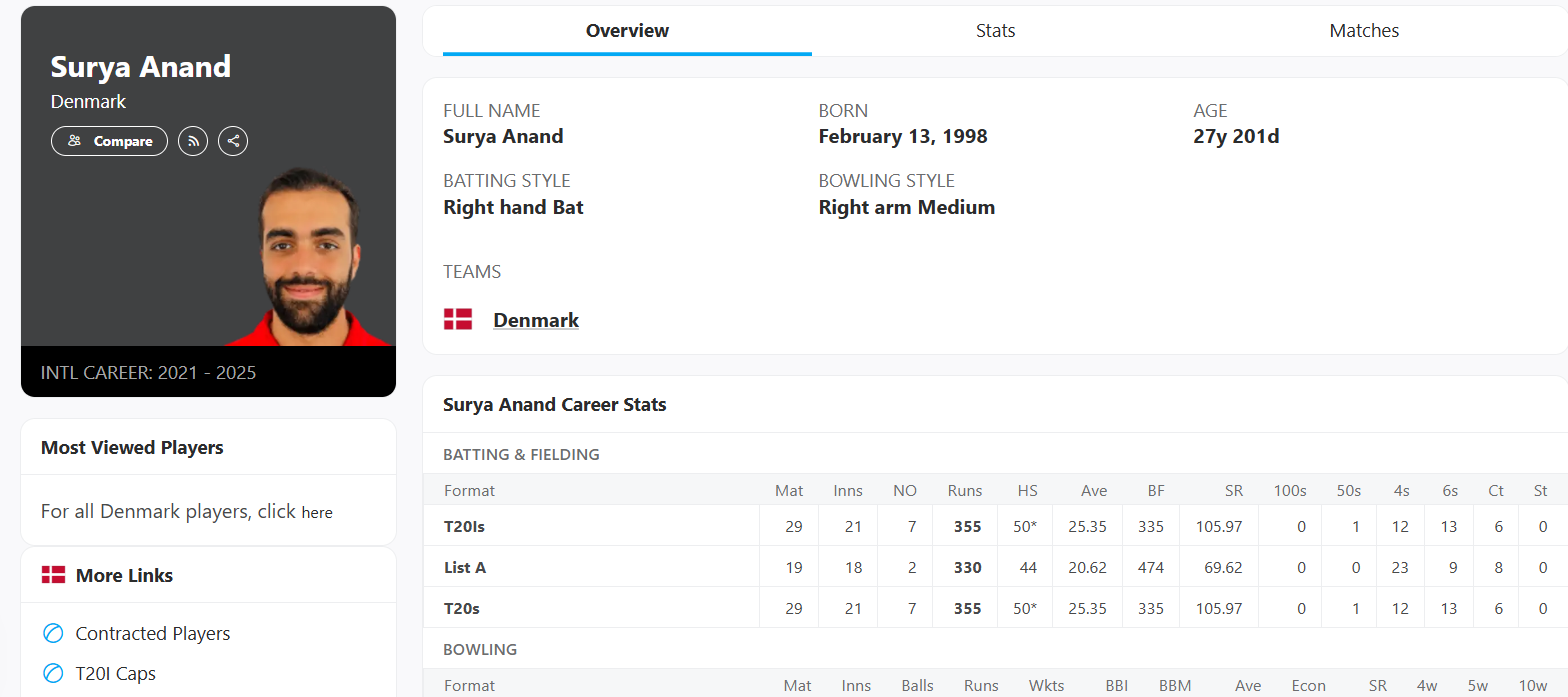Click the "BF" column header in batting table
The image size is (1568, 697).
[1155, 490]
